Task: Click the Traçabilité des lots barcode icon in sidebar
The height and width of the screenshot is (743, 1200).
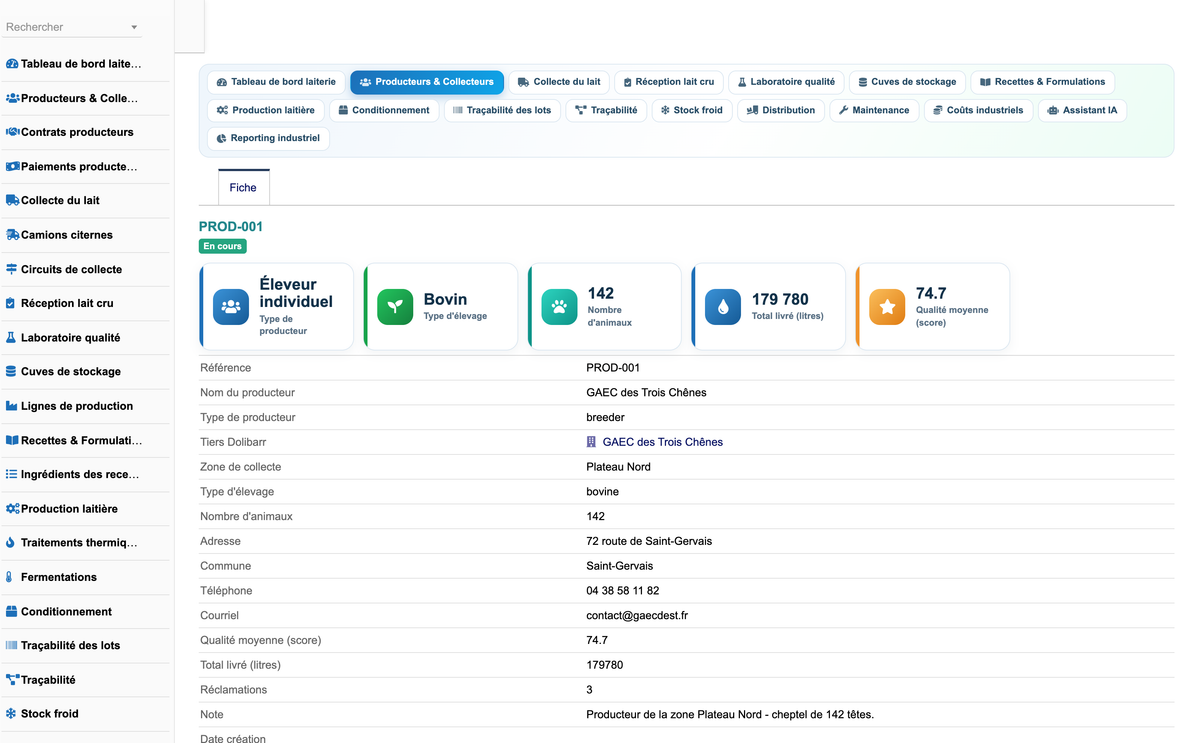Action: 12,645
